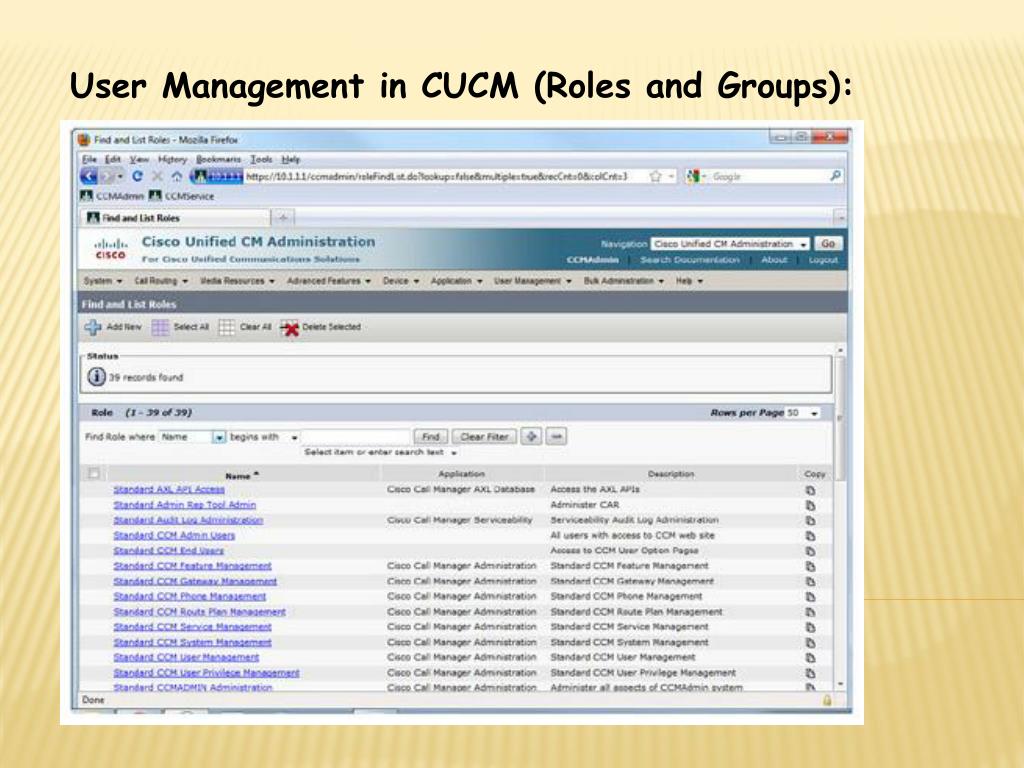The image size is (1024, 768).
Task: Open the Application dropdown menu
Action: (456, 281)
